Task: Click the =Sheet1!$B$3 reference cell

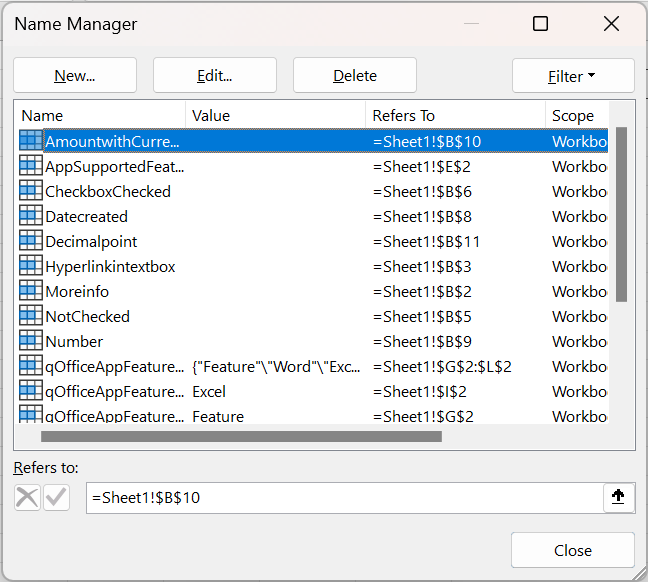Action: click(422, 267)
